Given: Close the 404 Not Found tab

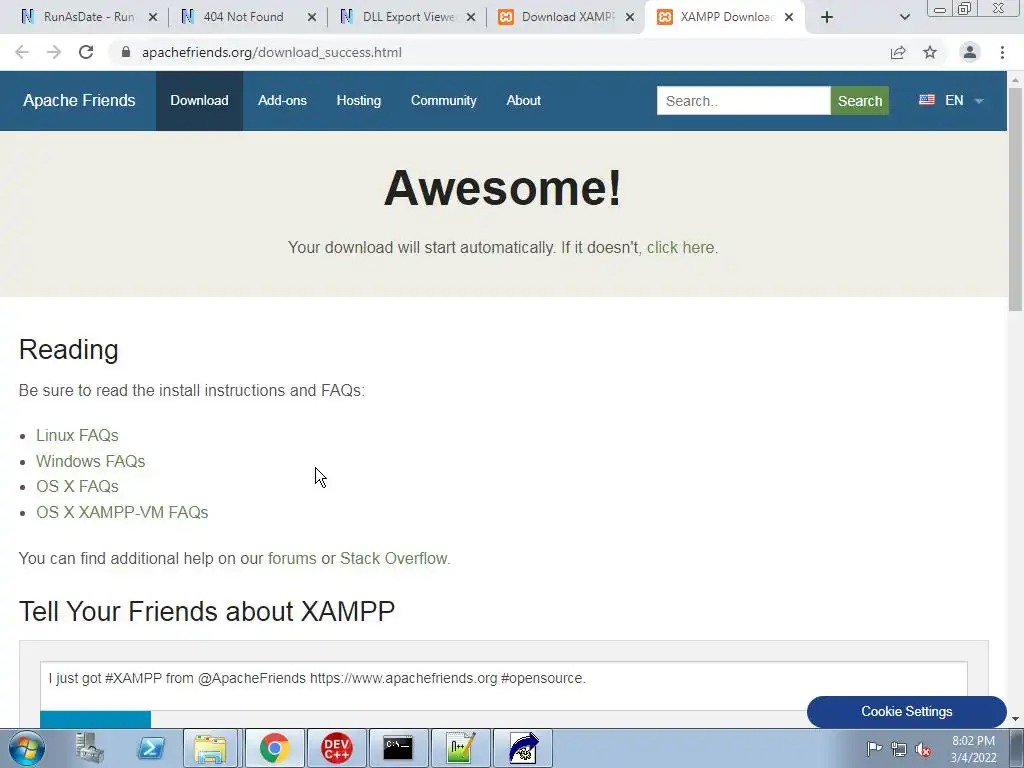Looking at the screenshot, I should pos(312,17).
